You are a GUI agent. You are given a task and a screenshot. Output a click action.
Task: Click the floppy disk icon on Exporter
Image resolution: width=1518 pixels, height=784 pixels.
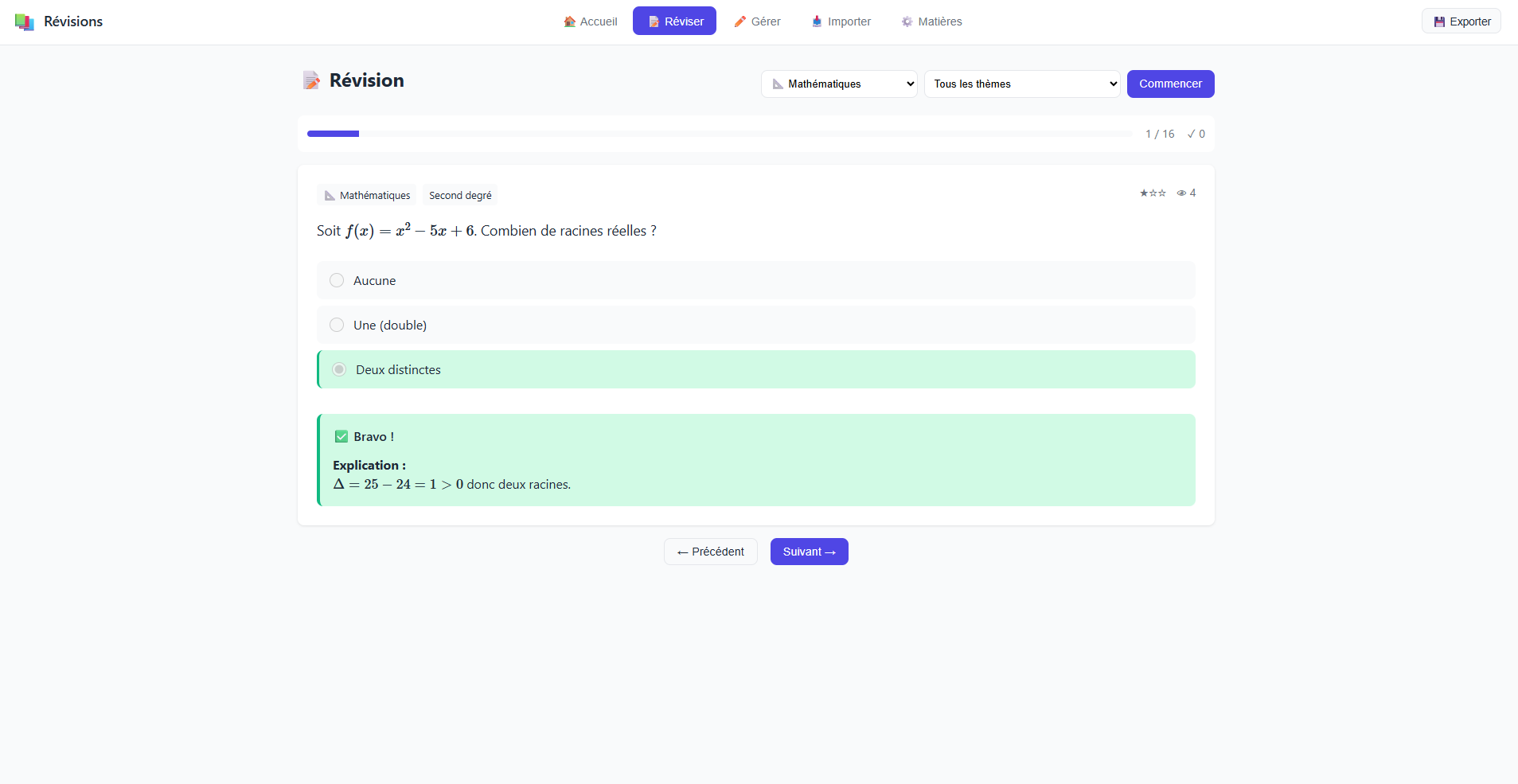click(x=1439, y=21)
